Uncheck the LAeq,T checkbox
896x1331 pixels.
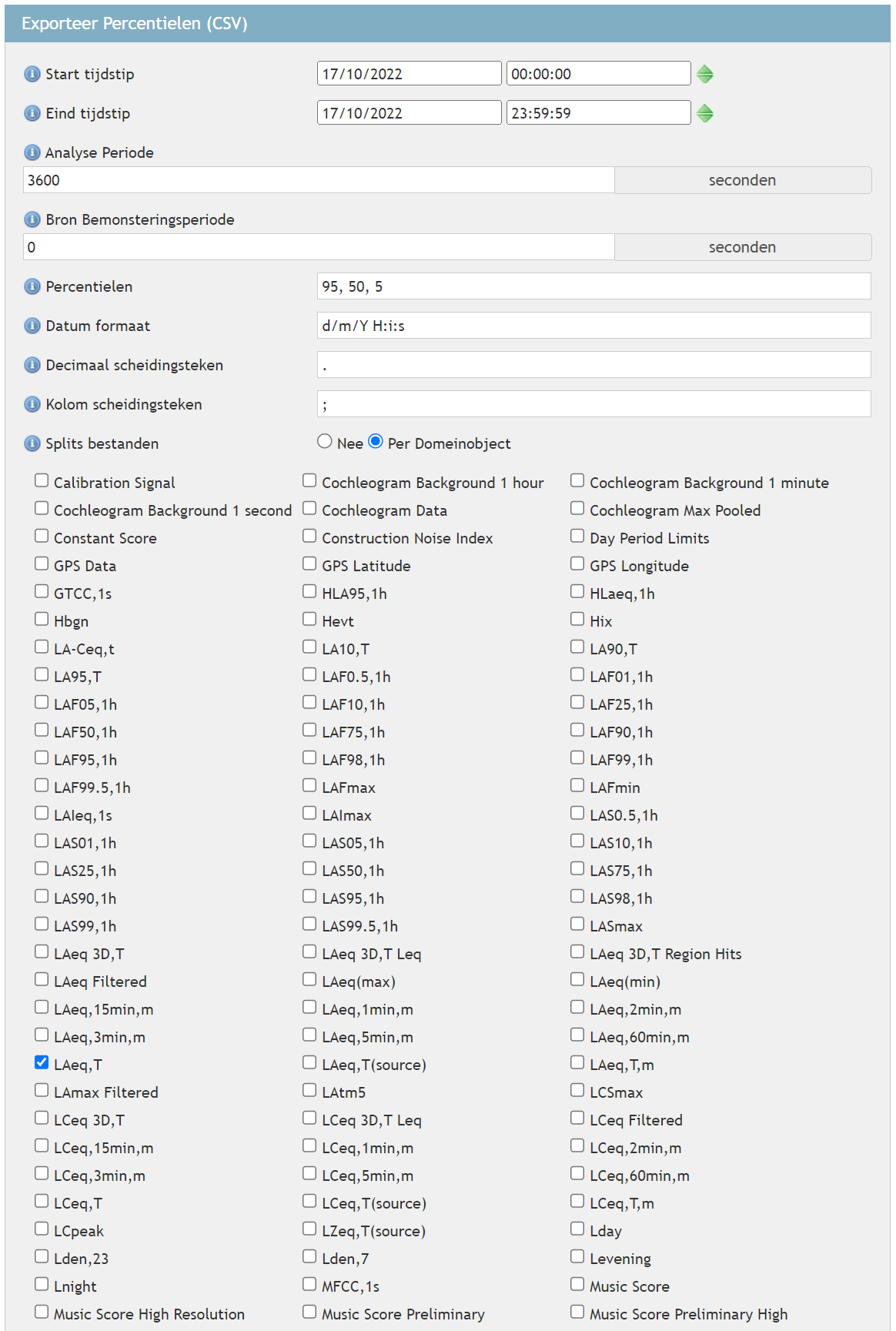coord(42,1062)
